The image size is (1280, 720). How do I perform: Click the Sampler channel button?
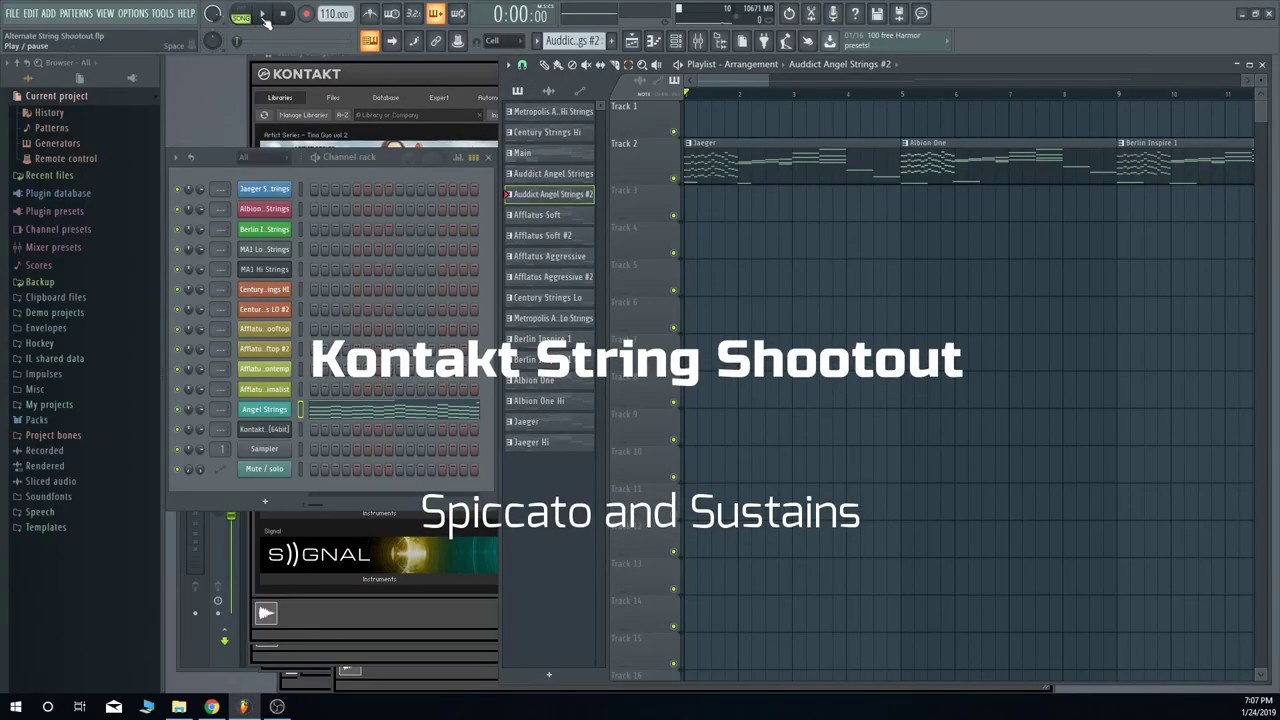264,449
